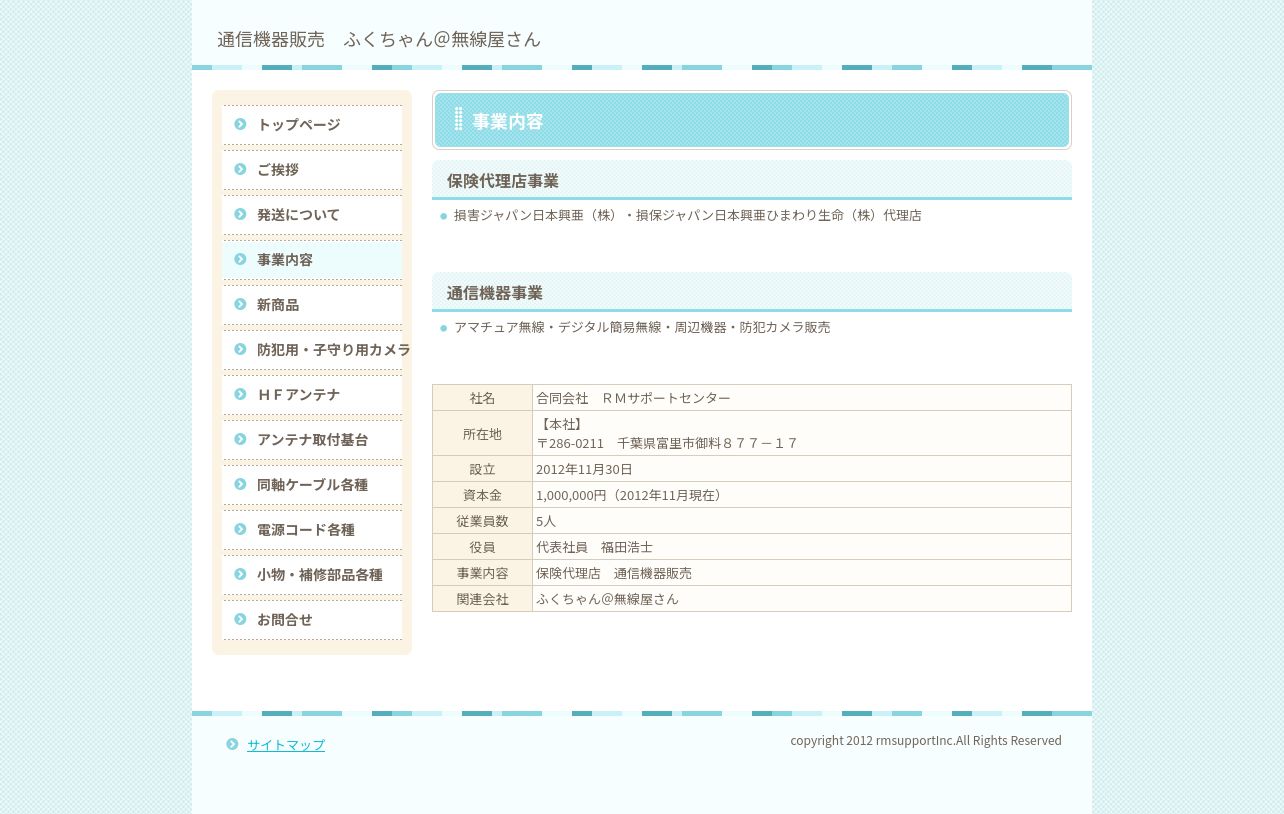Click the アマチュア無線・デジタル簡易無線 line
Image resolution: width=1284 pixels, height=814 pixels.
point(642,327)
